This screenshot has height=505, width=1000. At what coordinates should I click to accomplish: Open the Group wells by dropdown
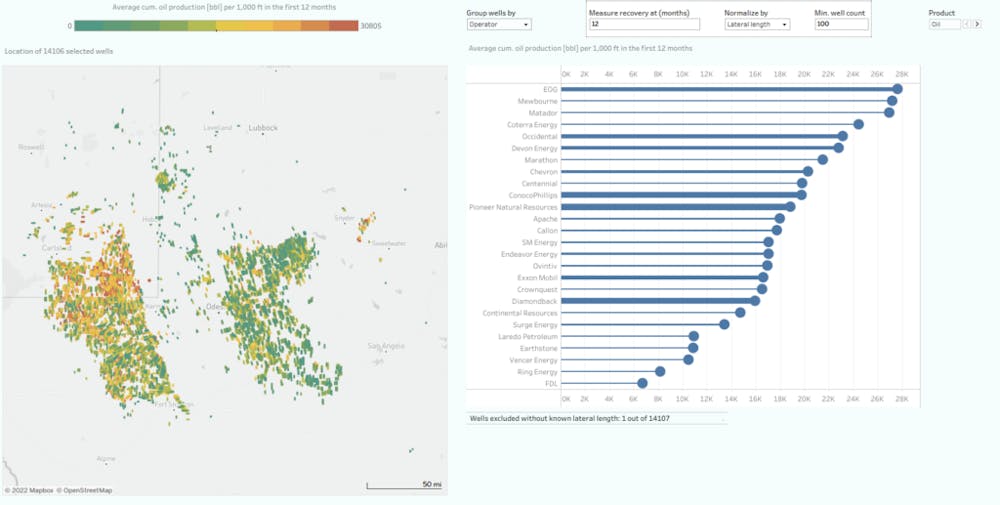coord(499,24)
